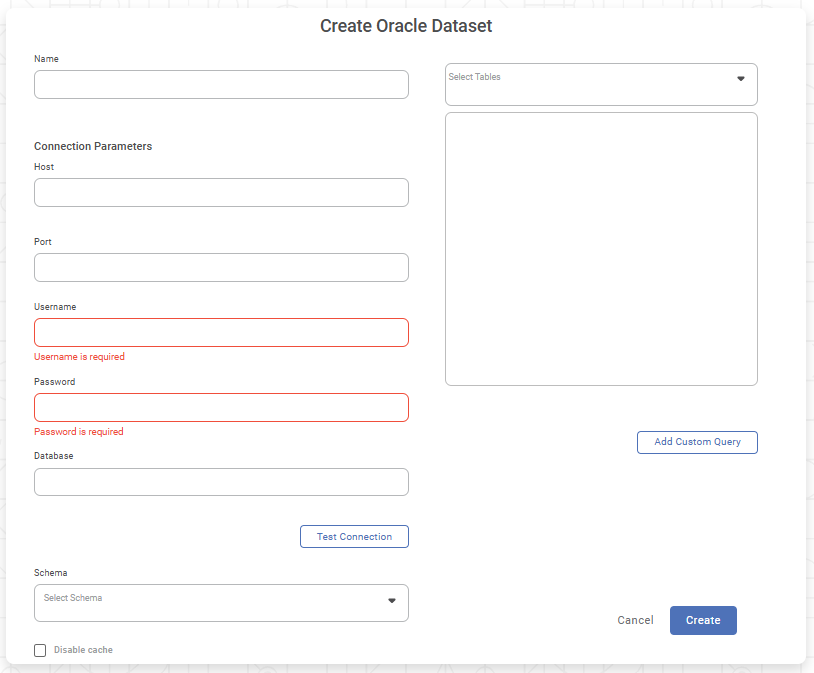Click the blue Create button
This screenshot has height=673, width=814.
tap(703, 621)
